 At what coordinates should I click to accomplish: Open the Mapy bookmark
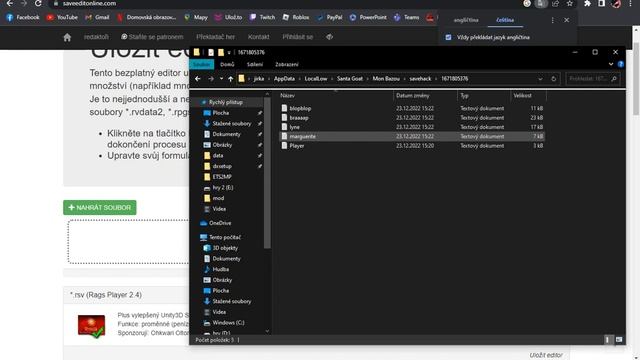point(196,17)
